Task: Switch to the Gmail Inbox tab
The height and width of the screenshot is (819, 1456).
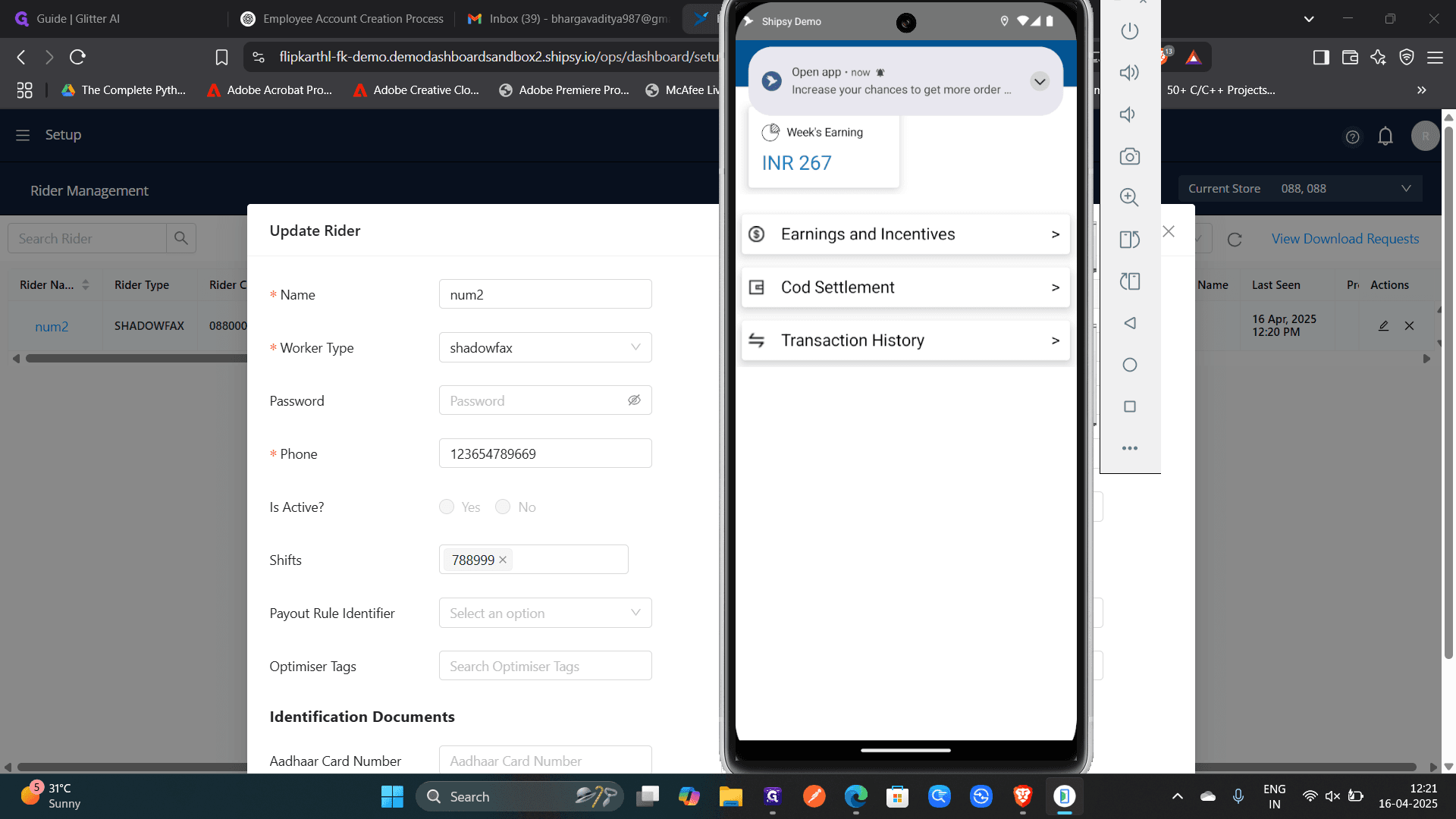Action: click(569, 19)
